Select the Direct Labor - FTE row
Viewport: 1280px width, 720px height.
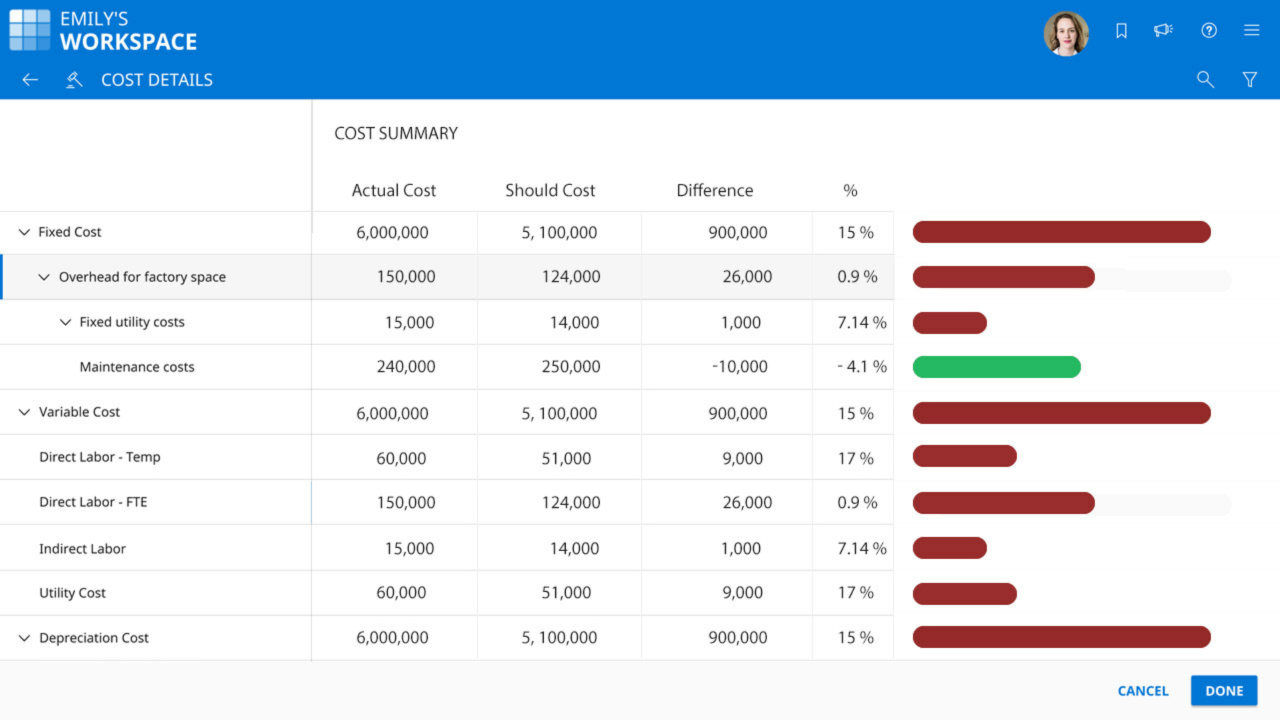(93, 502)
